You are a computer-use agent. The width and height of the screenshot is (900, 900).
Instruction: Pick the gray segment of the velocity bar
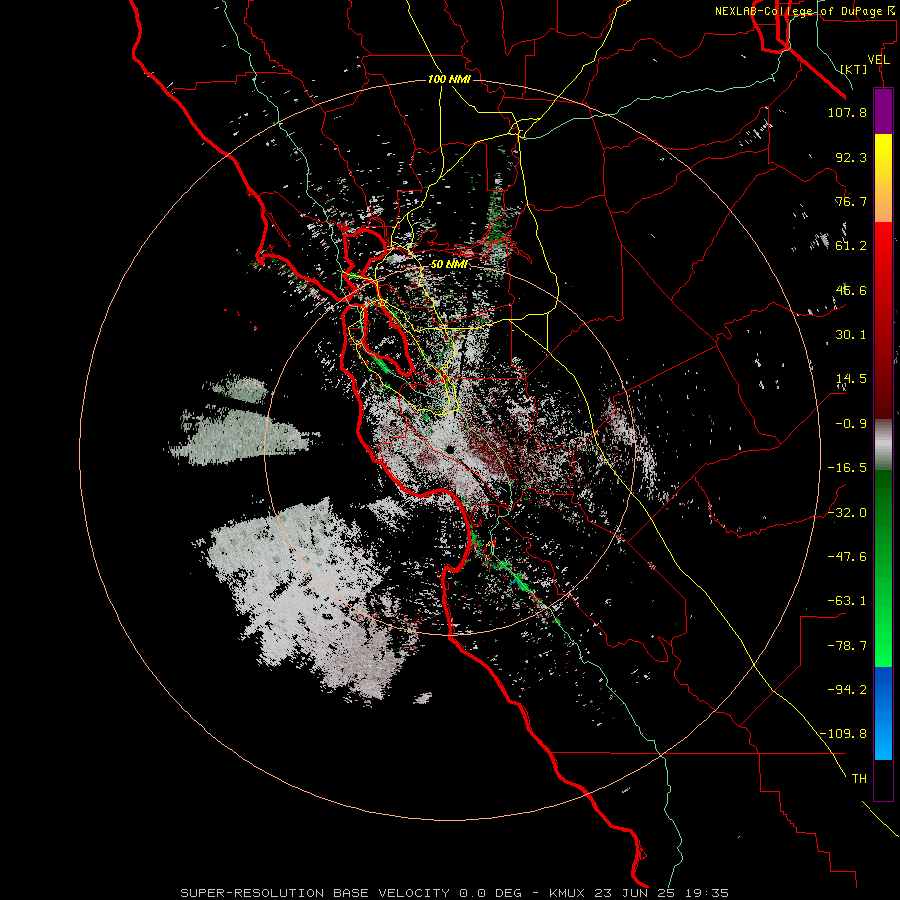[x=883, y=445]
